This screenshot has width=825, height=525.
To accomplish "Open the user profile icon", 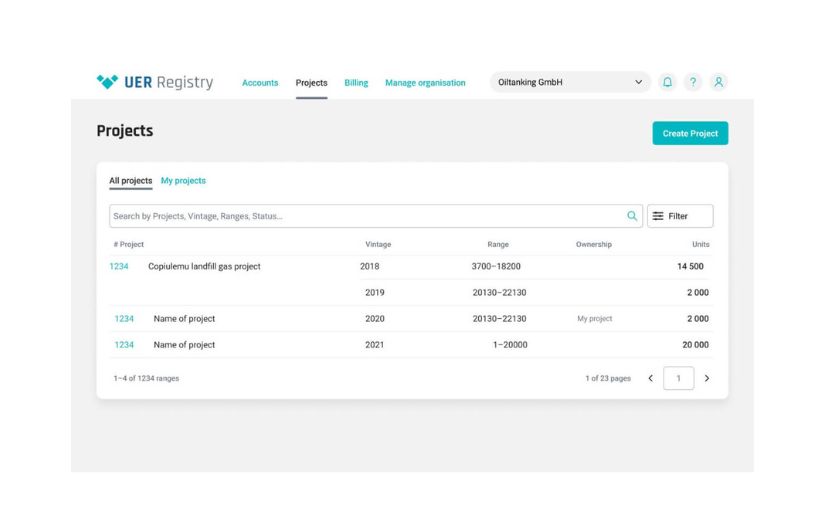I will tap(718, 82).
